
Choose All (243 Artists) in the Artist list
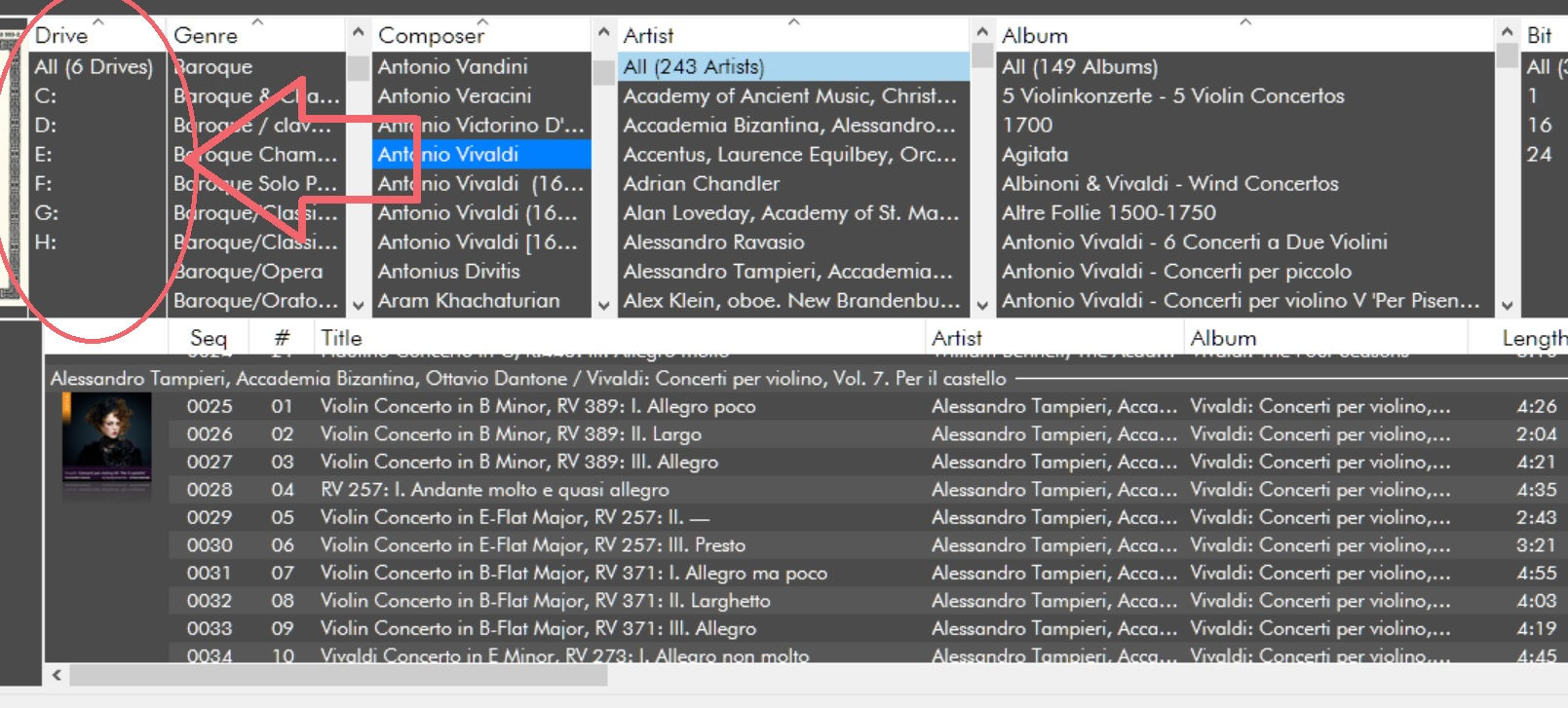694,66
